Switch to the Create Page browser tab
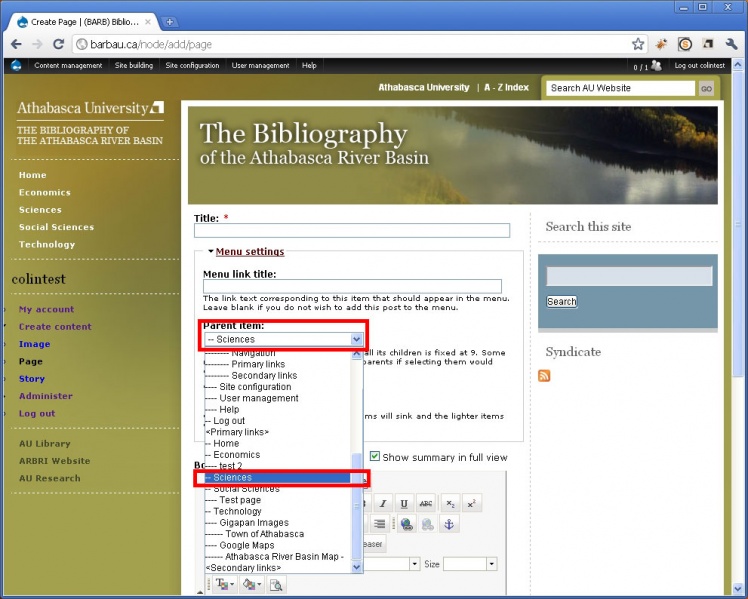The height and width of the screenshot is (599, 748). click(85, 22)
